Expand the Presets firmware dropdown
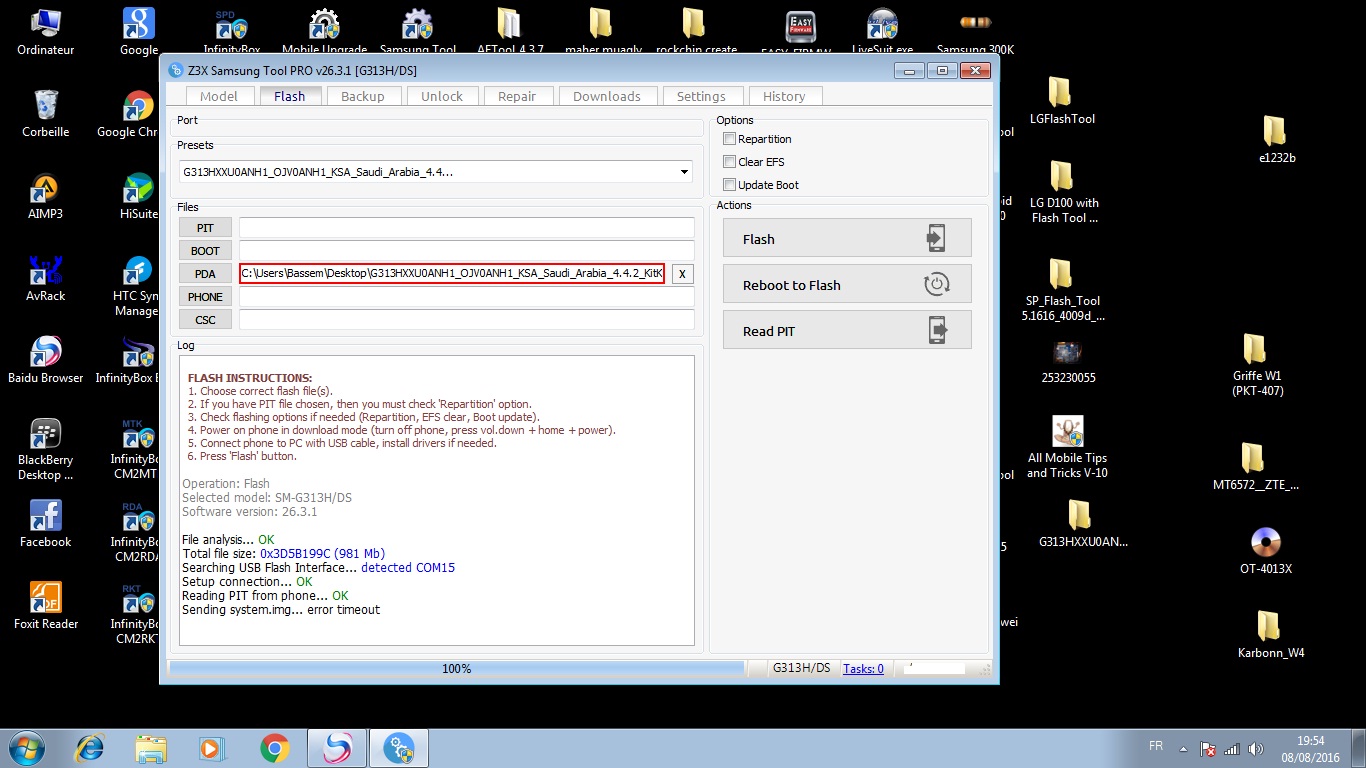Screen dimensions: 1366x768 [x=685, y=172]
